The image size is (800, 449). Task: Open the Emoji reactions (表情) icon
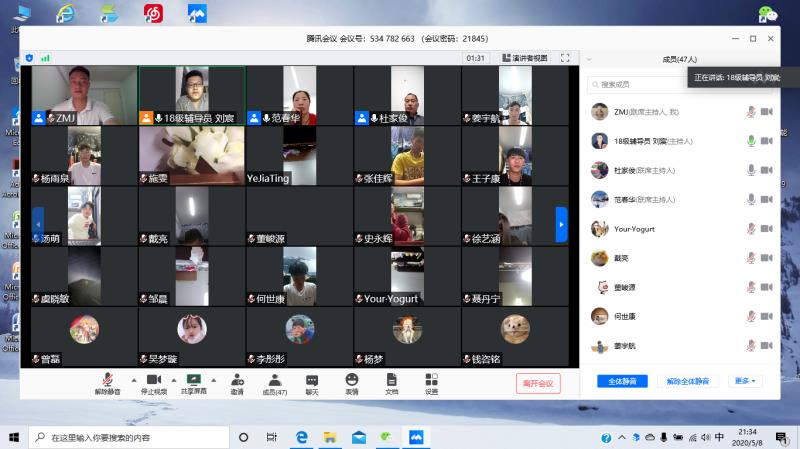352,381
